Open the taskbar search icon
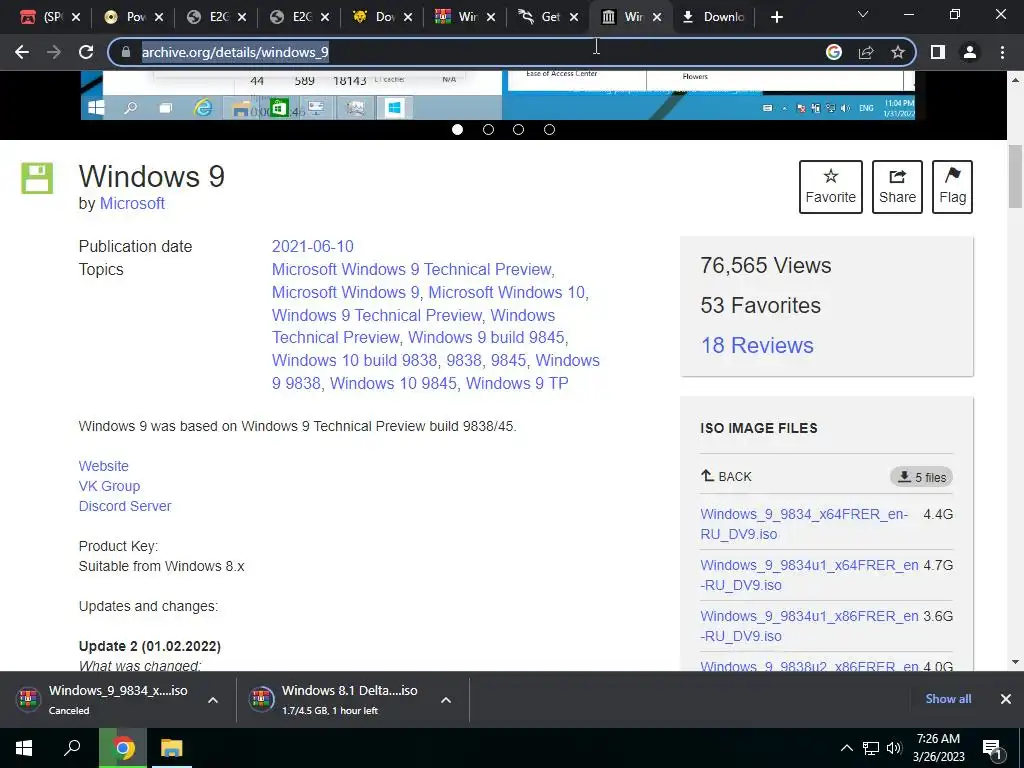 [x=72, y=748]
